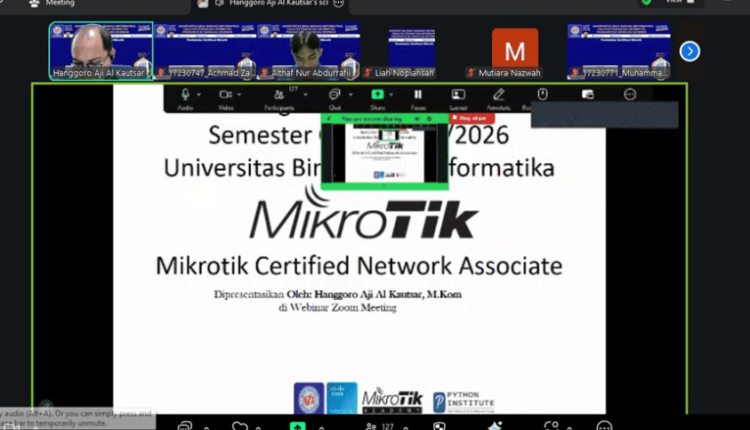Select Mutiara Nazwah avatar tile
The width and height of the screenshot is (750, 430).
tap(515, 51)
